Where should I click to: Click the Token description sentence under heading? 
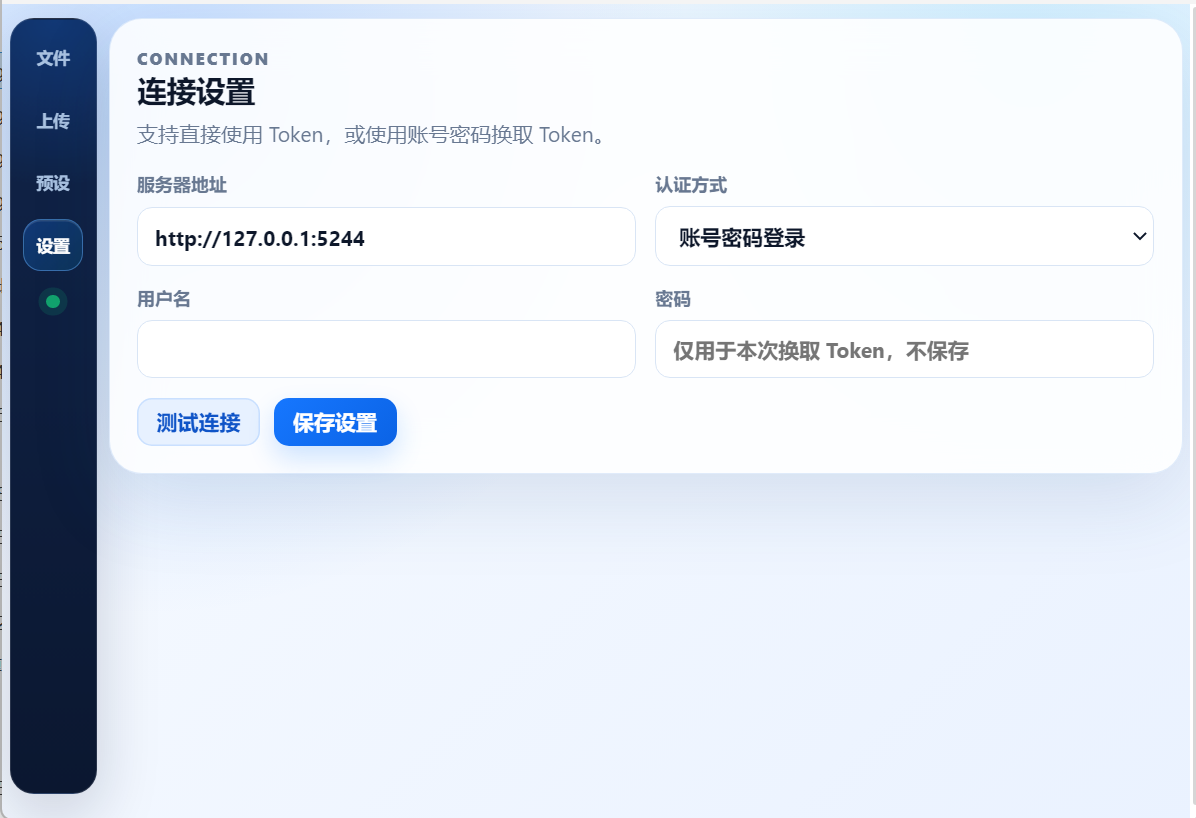click(x=372, y=135)
